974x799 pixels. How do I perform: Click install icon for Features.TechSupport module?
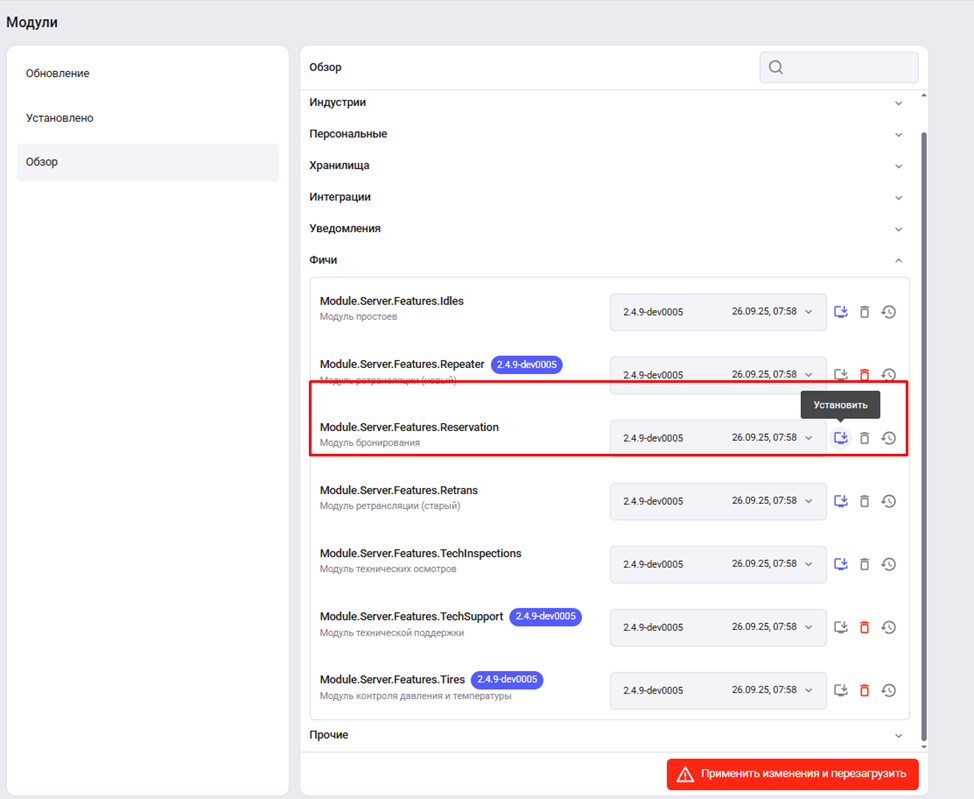841,627
